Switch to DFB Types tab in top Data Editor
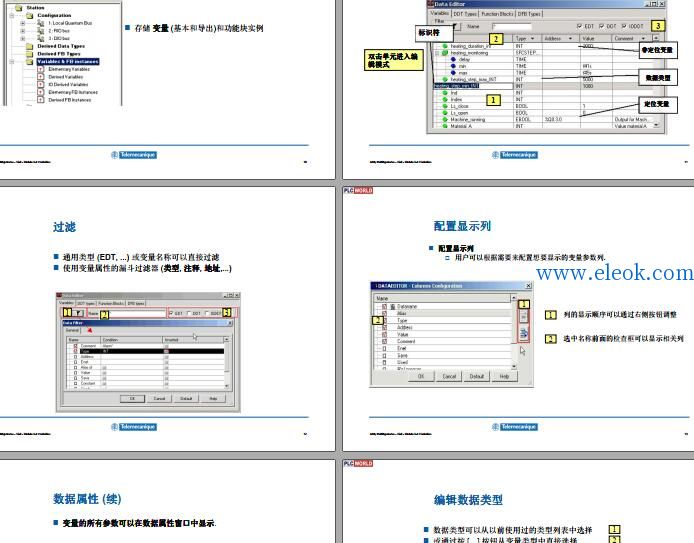The height and width of the screenshot is (543, 694). tap(529, 14)
